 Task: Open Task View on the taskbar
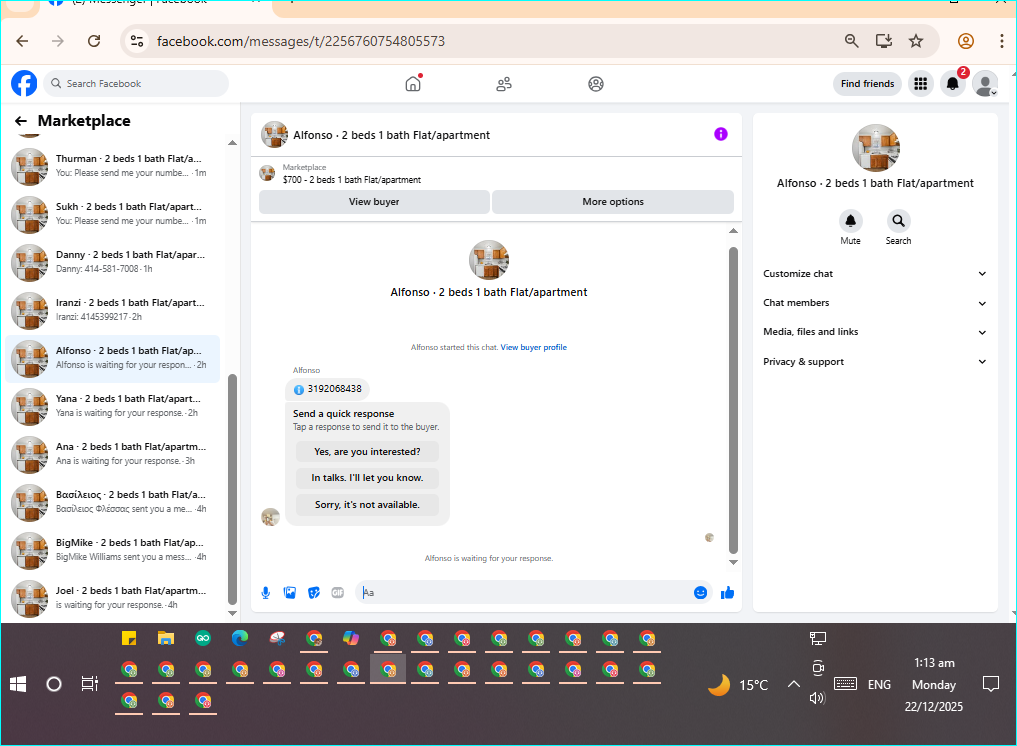coord(90,684)
